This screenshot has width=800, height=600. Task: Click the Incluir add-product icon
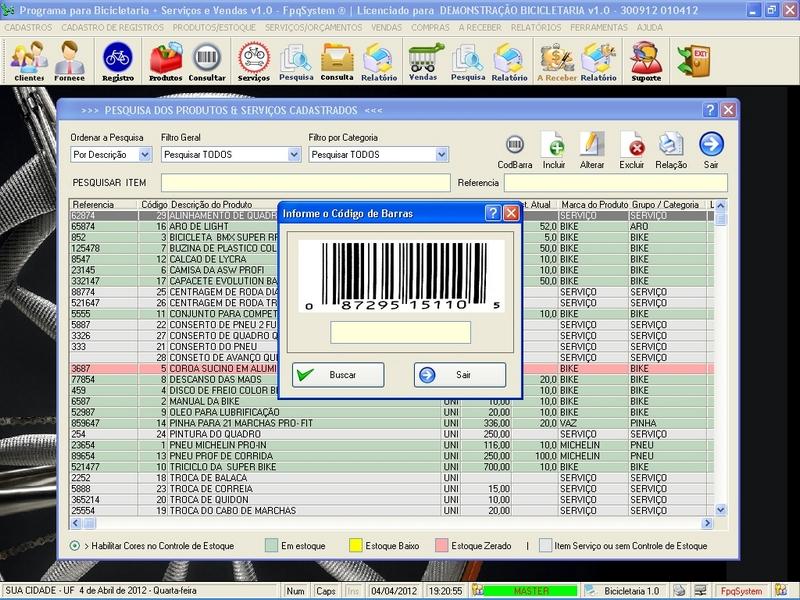pos(553,145)
